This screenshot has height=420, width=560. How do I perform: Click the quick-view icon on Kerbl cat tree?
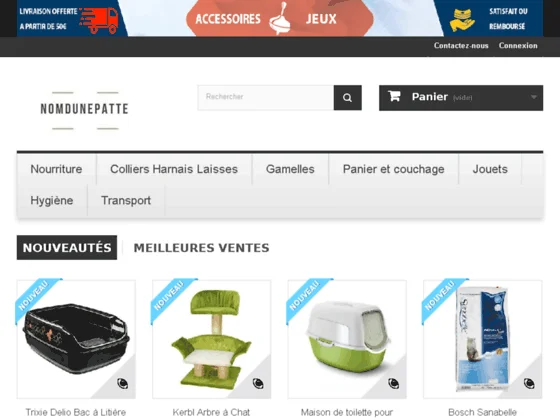(258, 384)
